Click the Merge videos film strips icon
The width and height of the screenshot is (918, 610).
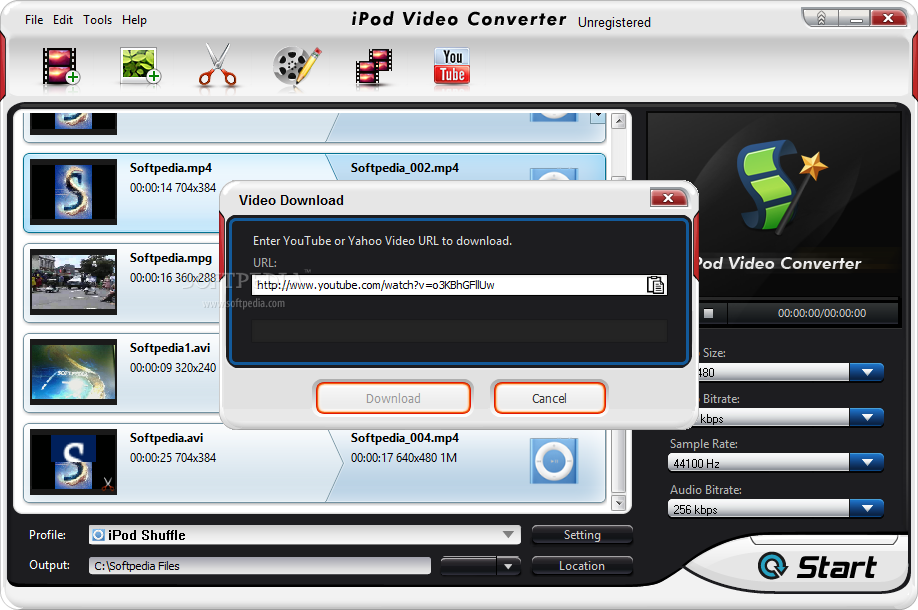pos(374,67)
